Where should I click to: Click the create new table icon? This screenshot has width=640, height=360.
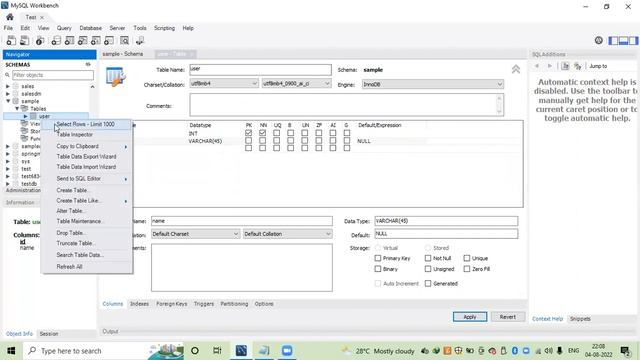(69, 40)
